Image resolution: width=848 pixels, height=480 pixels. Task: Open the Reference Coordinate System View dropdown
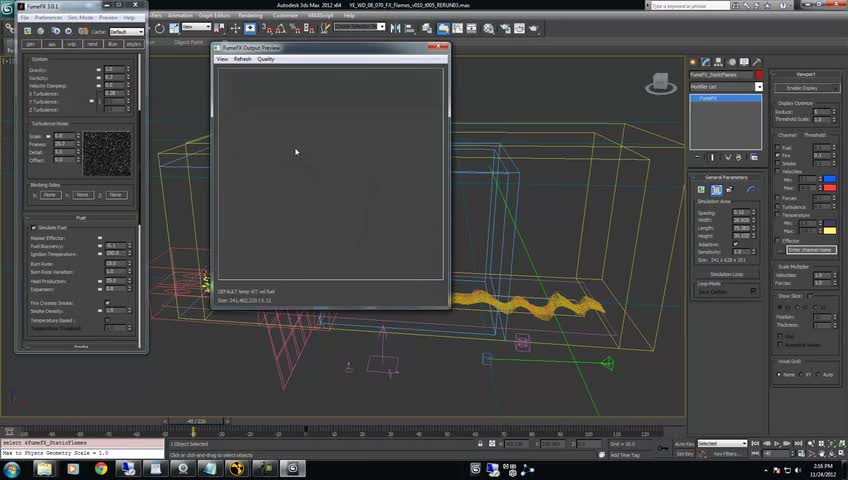click(196, 26)
